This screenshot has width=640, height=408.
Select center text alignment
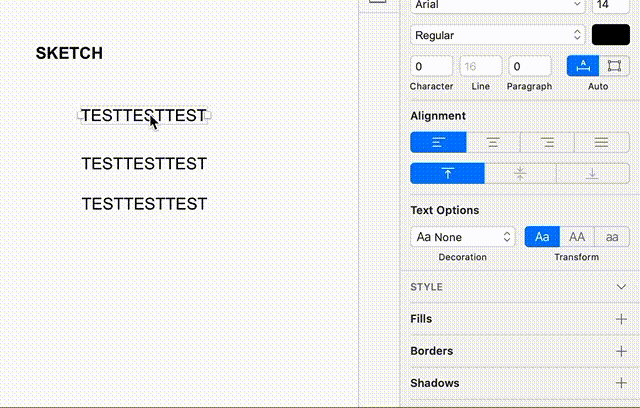pos(493,142)
